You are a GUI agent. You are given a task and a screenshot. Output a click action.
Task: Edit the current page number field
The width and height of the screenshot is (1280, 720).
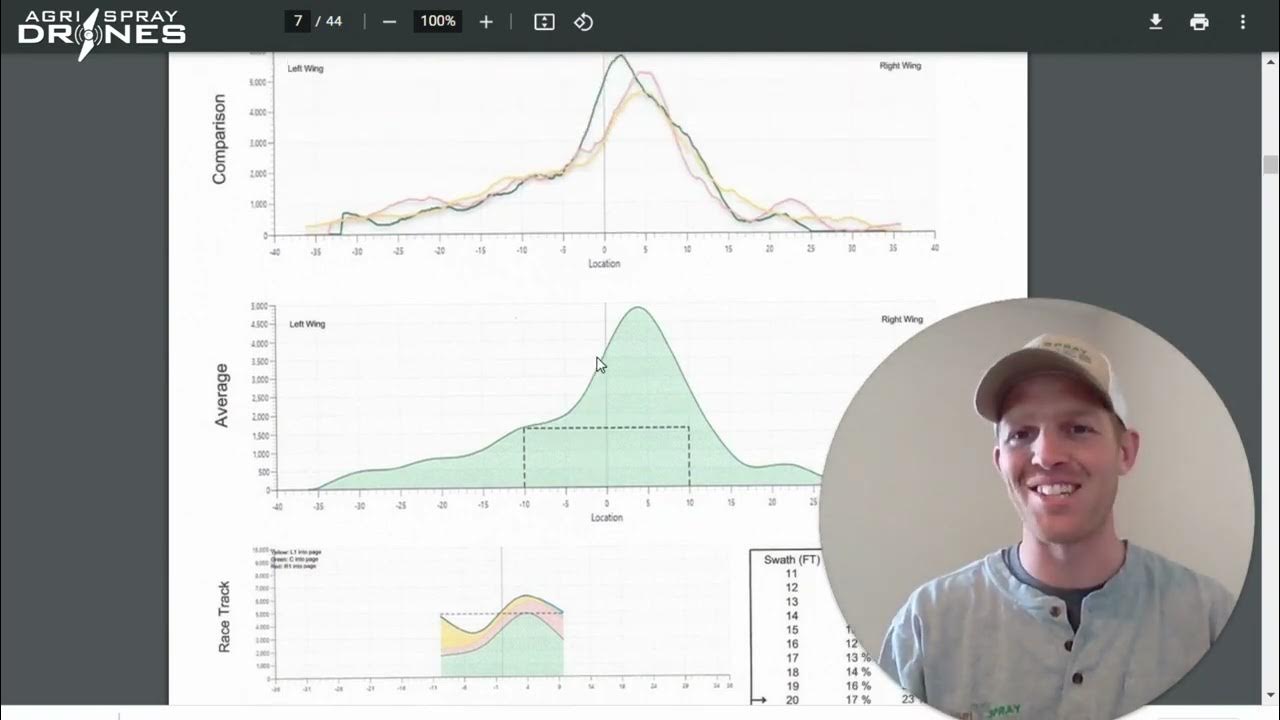click(298, 21)
